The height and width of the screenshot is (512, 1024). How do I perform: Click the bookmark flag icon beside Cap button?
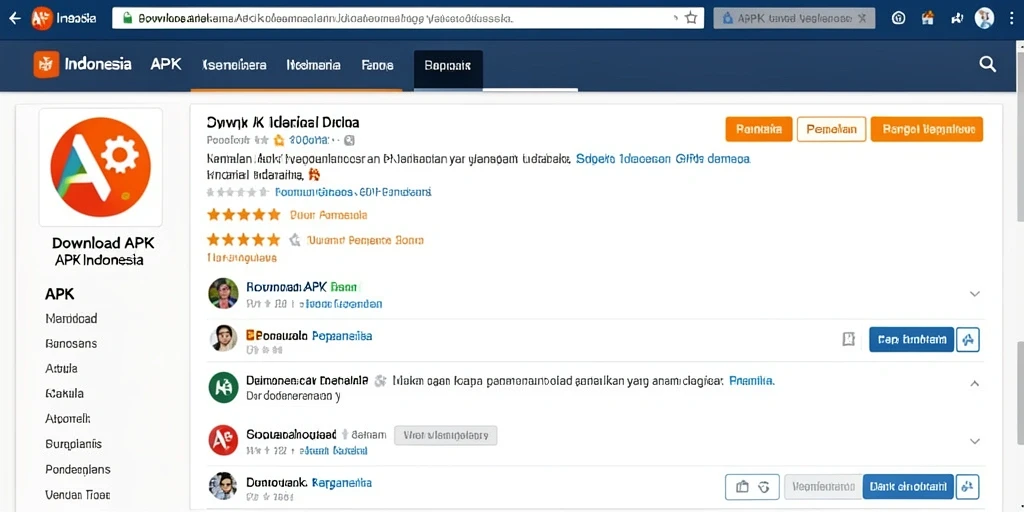[x=848, y=339]
